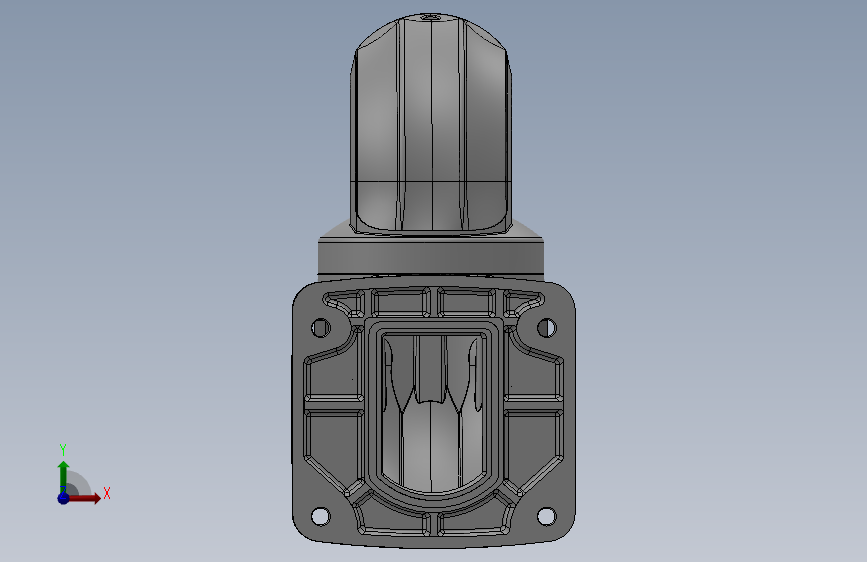Select the upper-left mounting hole on the flange

pyautogui.click(x=321, y=327)
